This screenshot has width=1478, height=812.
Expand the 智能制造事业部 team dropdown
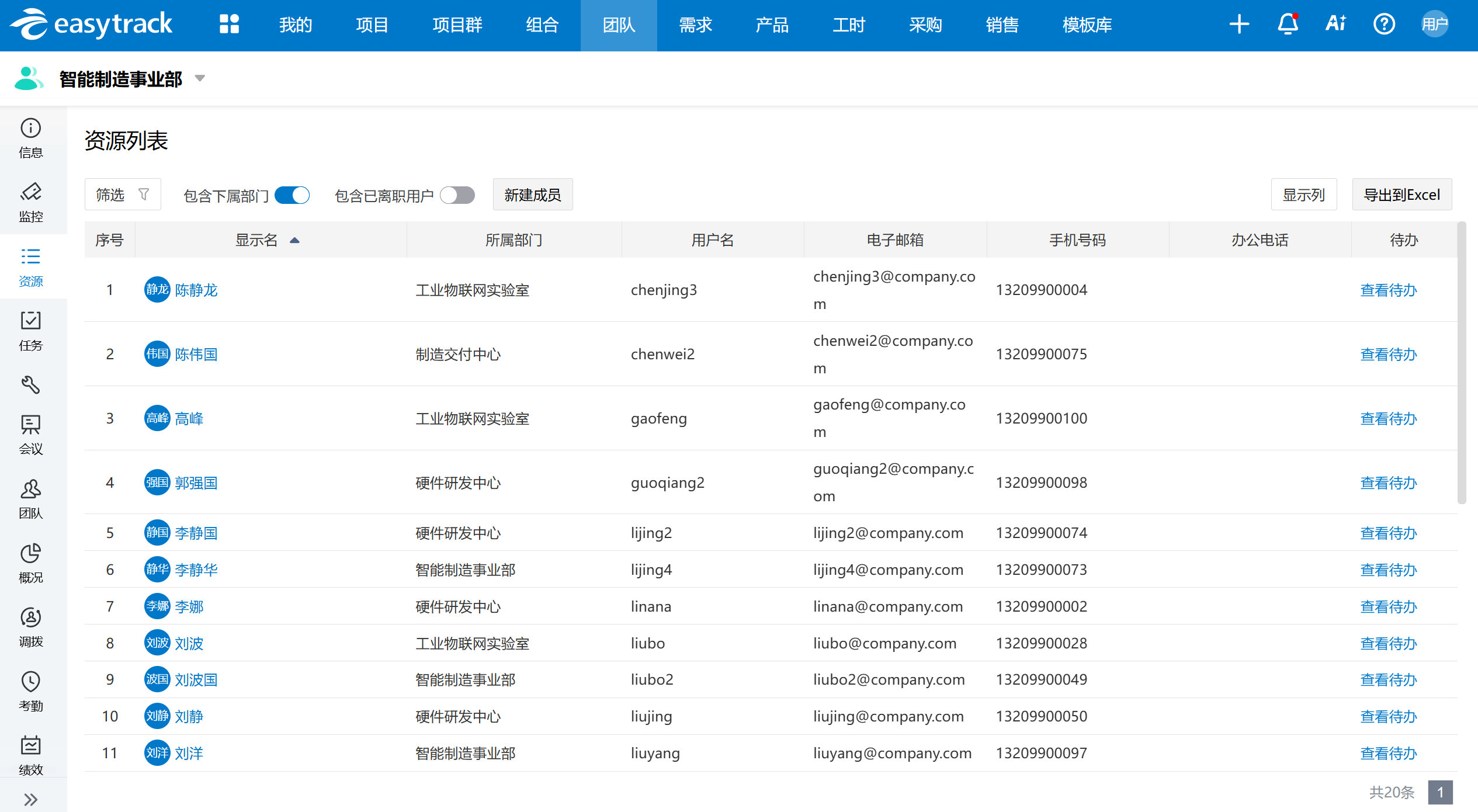coord(200,78)
